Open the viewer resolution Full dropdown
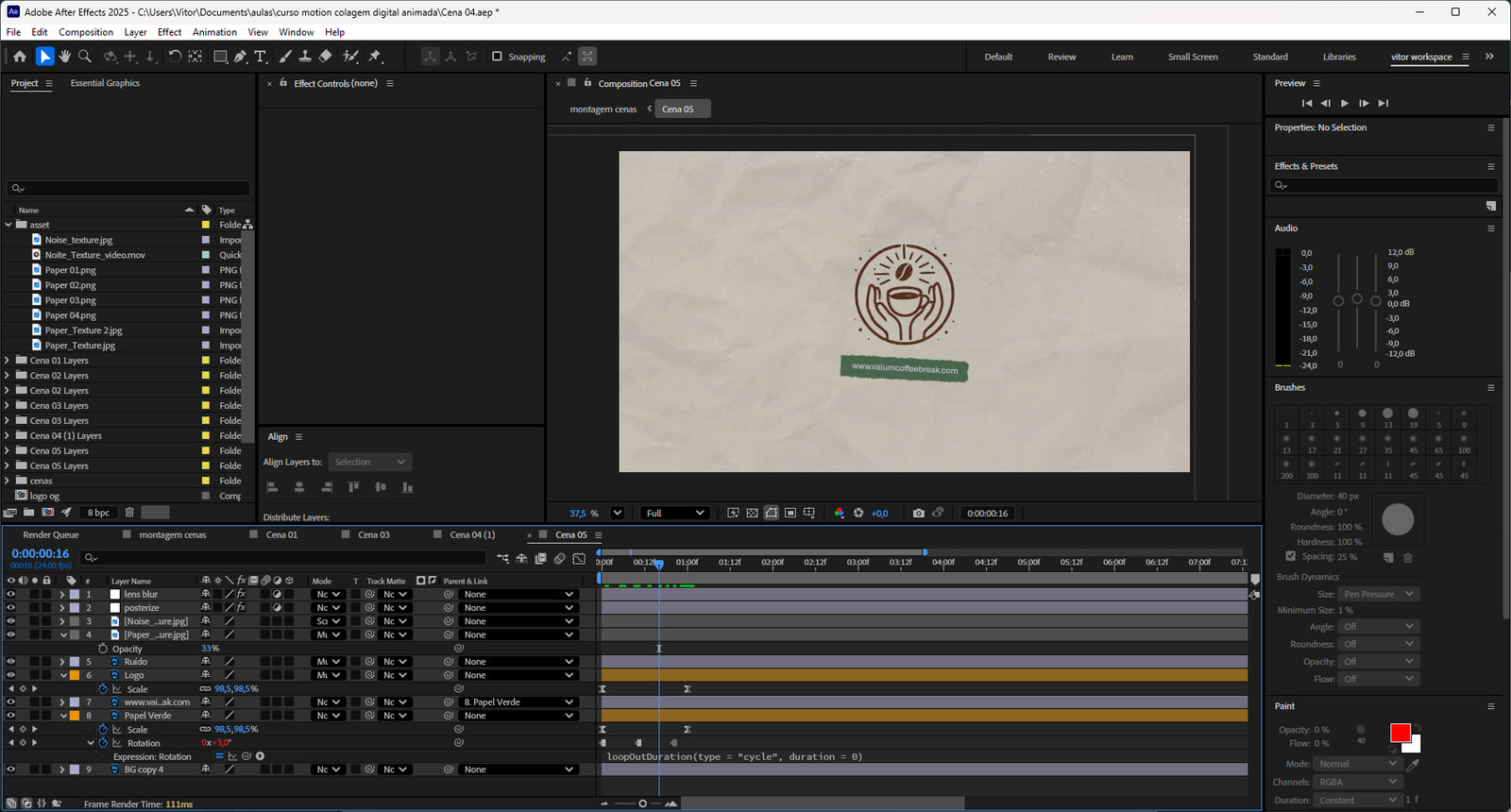The width and height of the screenshot is (1511, 812). coord(673,513)
